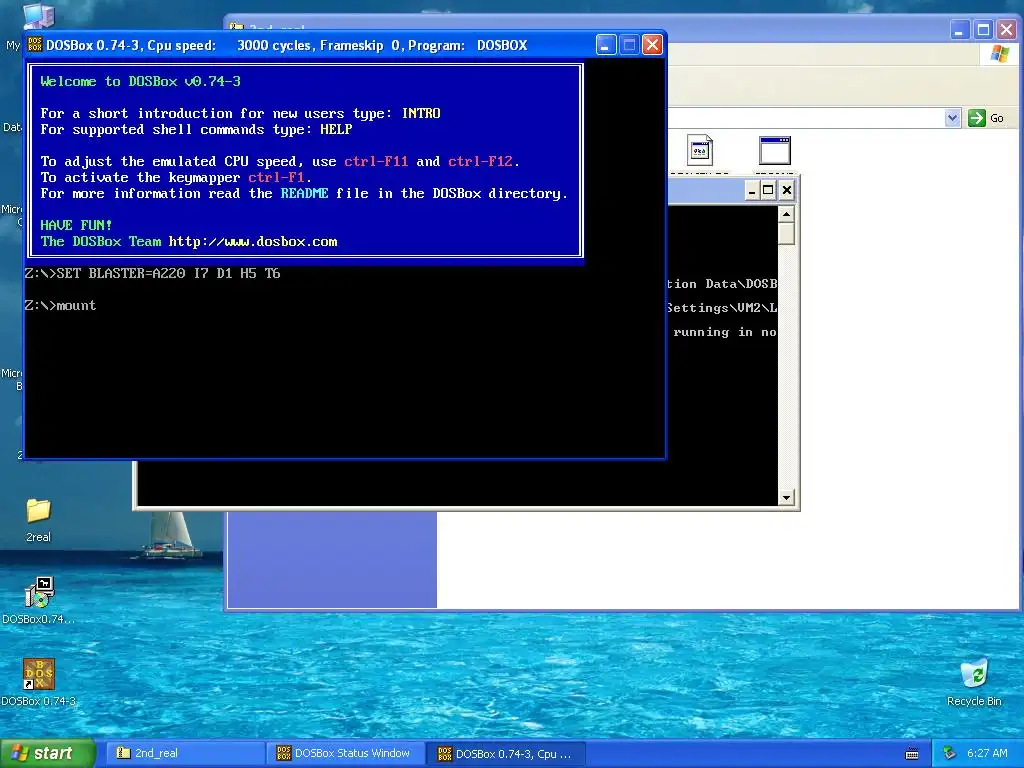Click the DOSBox icon in the title bar
Viewport: 1024px width, 768px height.
tap(35, 45)
